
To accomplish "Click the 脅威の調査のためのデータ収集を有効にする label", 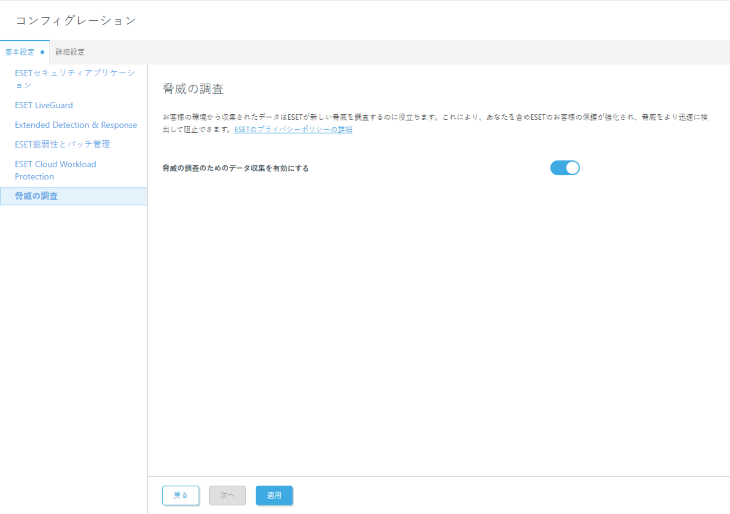I will pyautogui.click(x=236, y=168).
